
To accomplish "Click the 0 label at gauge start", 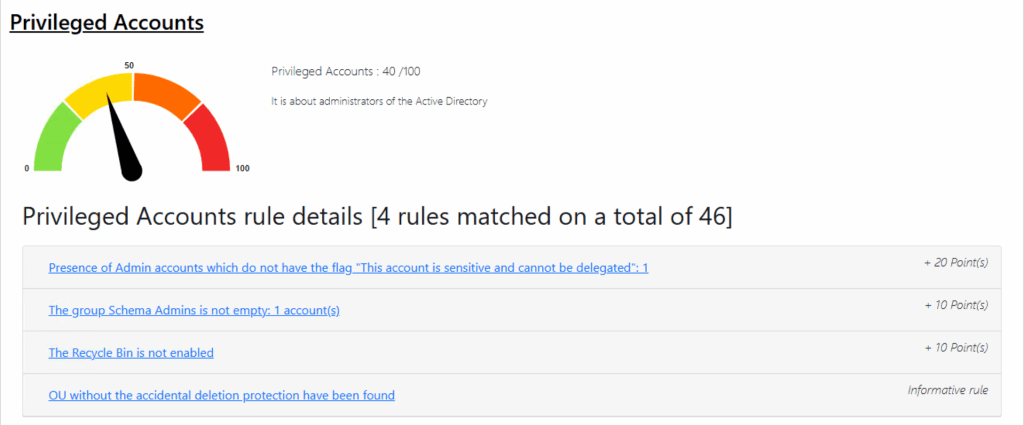I will point(26,168).
